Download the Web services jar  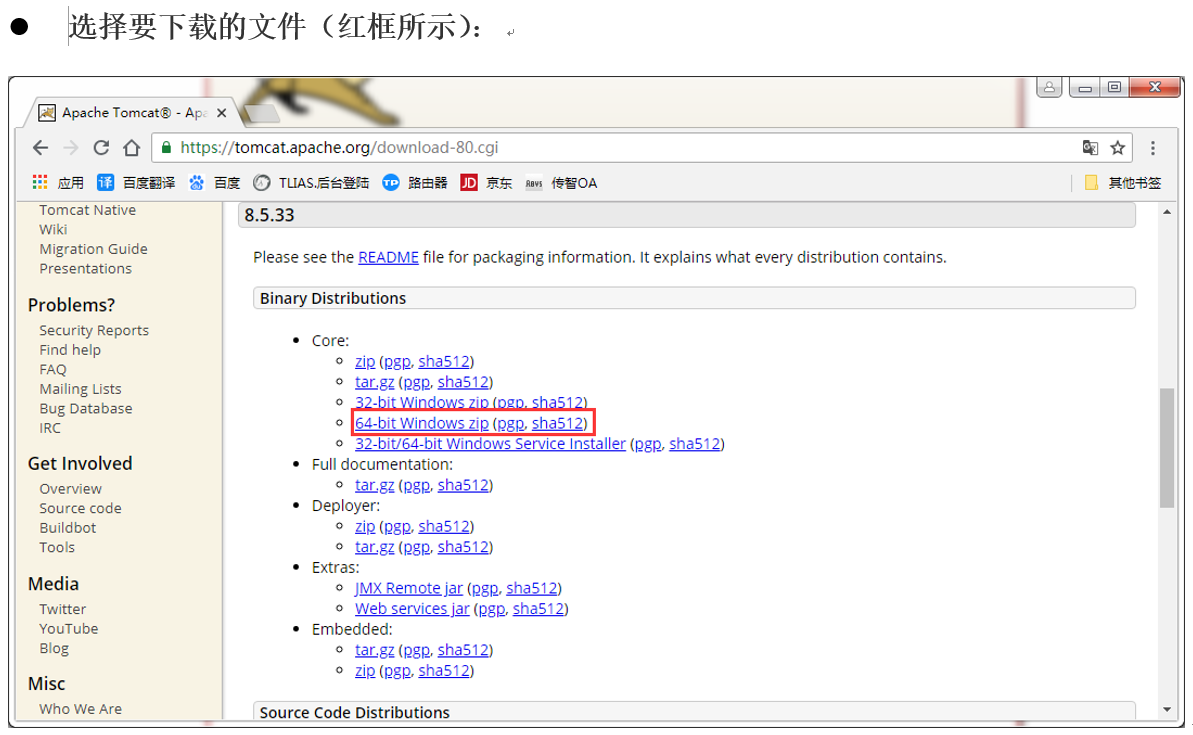coord(412,609)
